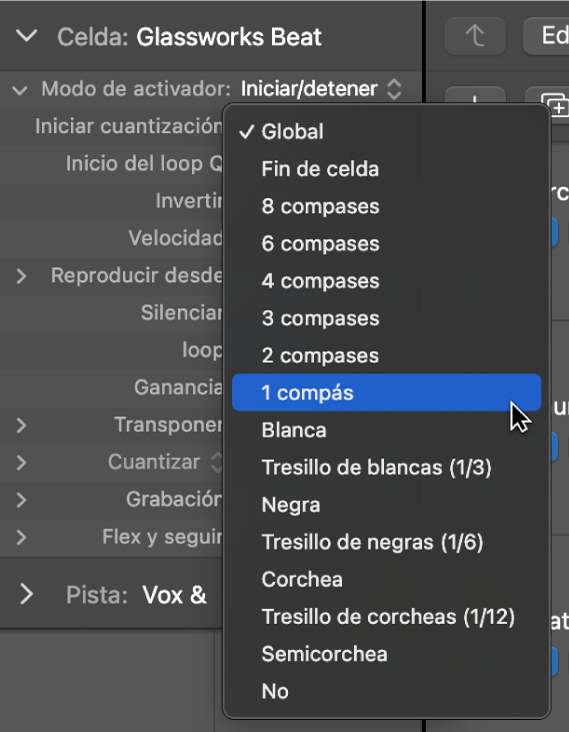This screenshot has width=569, height=732.
Task: Select Tresillo de blancas (1/3)
Action: [386, 467]
